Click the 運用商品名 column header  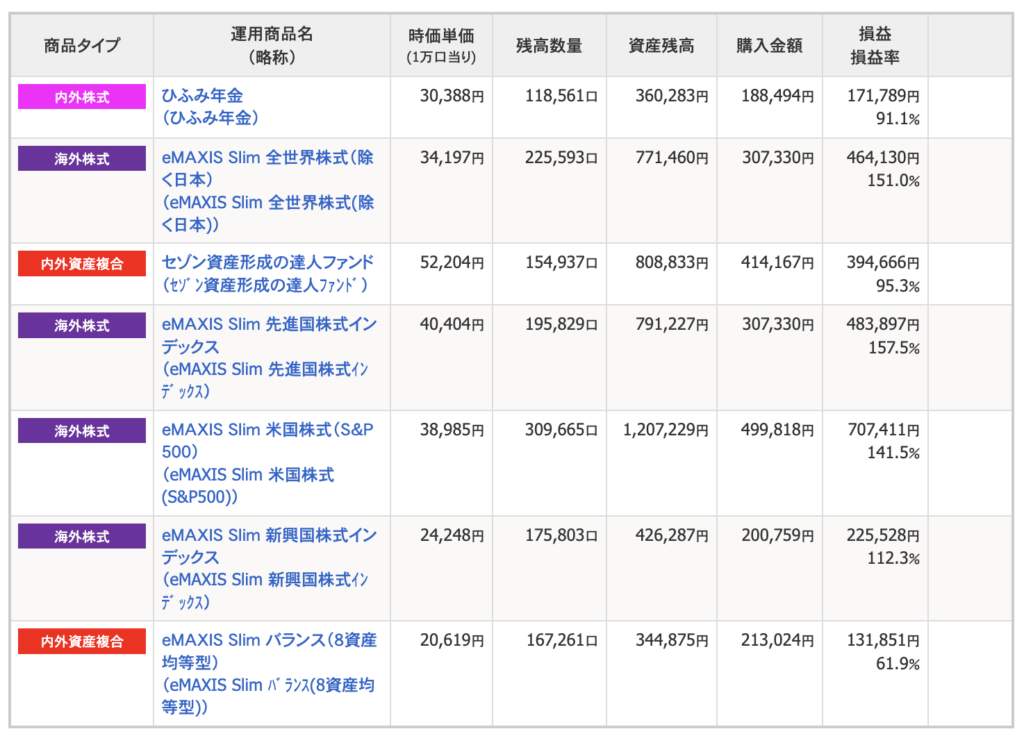[271, 46]
